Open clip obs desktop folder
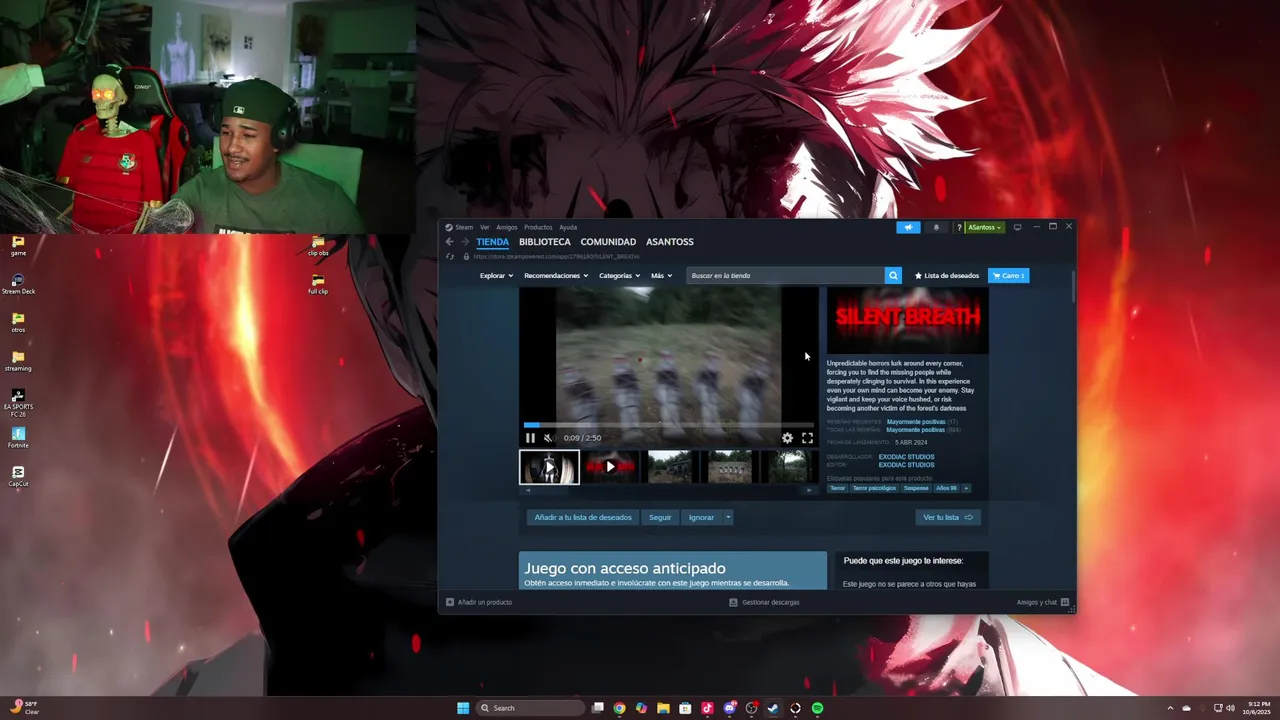Image resolution: width=1280 pixels, height=720 pixels. (318, 246)
